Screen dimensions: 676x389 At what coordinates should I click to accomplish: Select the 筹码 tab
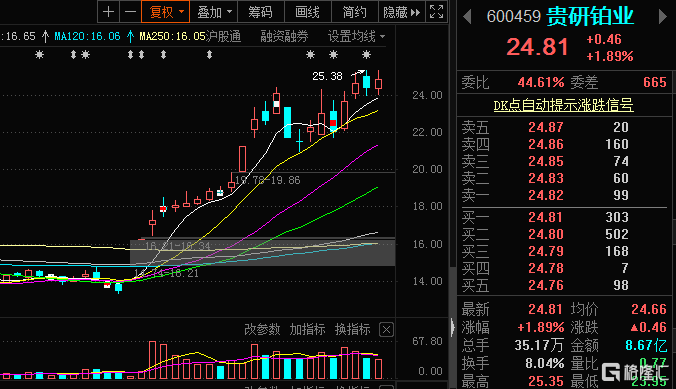point(260,12)
